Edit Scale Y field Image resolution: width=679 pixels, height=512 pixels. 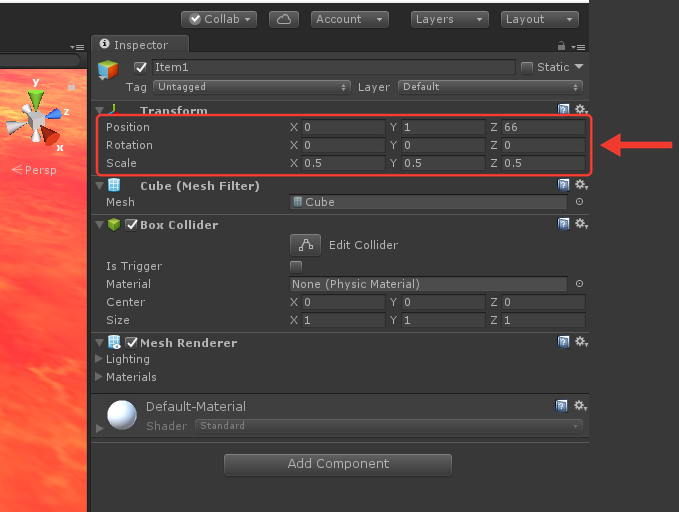[x=443, y=163]
